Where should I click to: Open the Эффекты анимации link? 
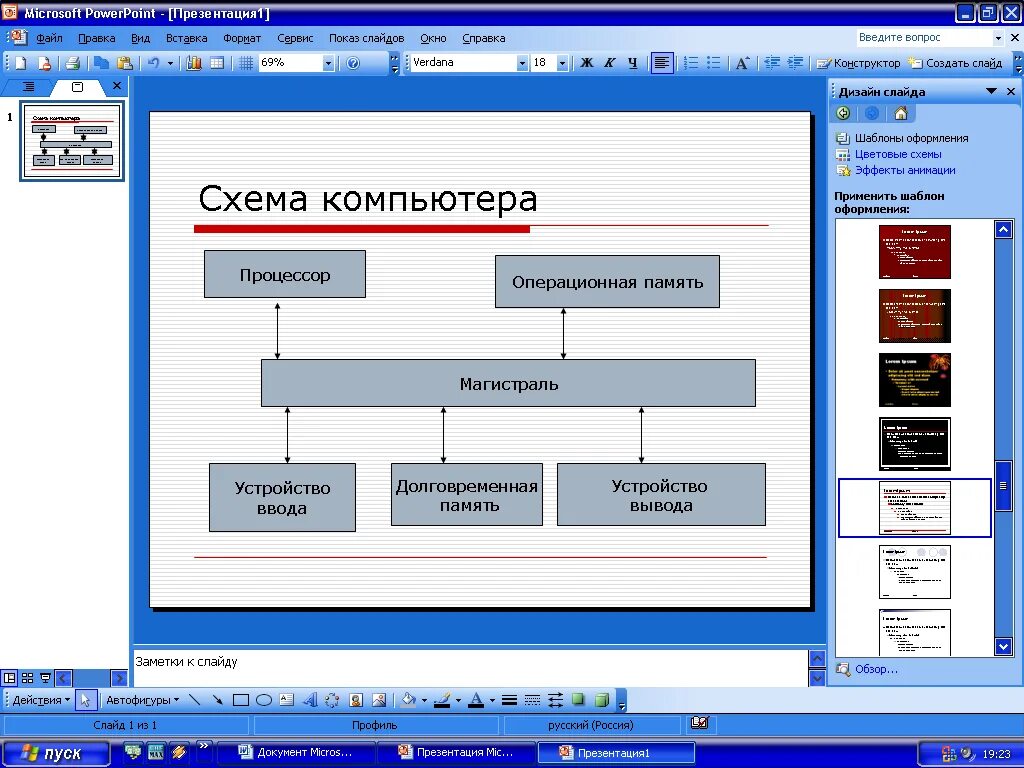905,170
